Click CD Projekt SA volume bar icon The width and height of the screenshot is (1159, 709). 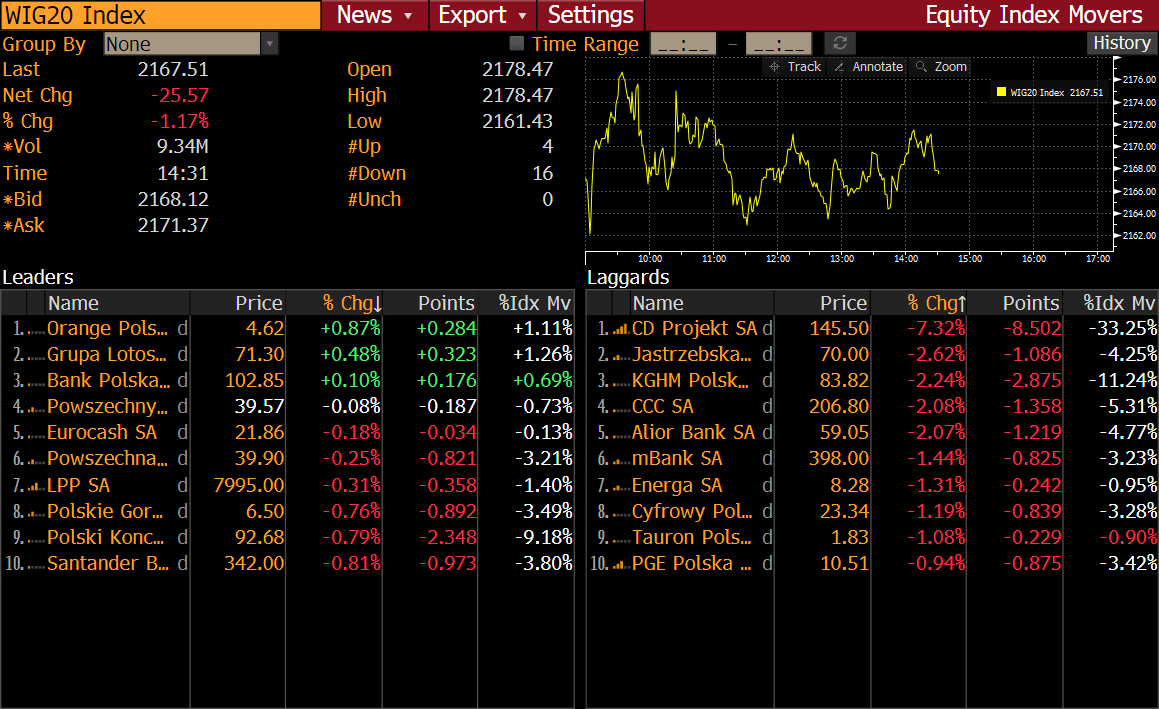tap(620, 329)
